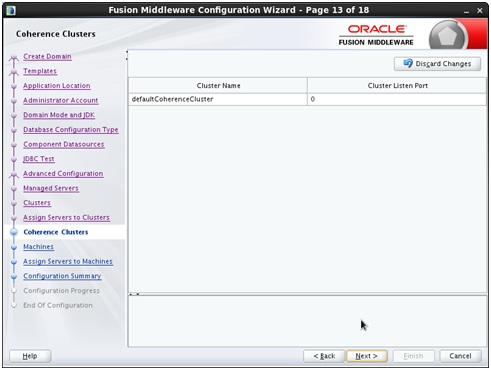Screen dimensions: 491x370
Task: Edit the Cluster Listen Port value 0
Action: pyautogui.click(x=397, y=99)
